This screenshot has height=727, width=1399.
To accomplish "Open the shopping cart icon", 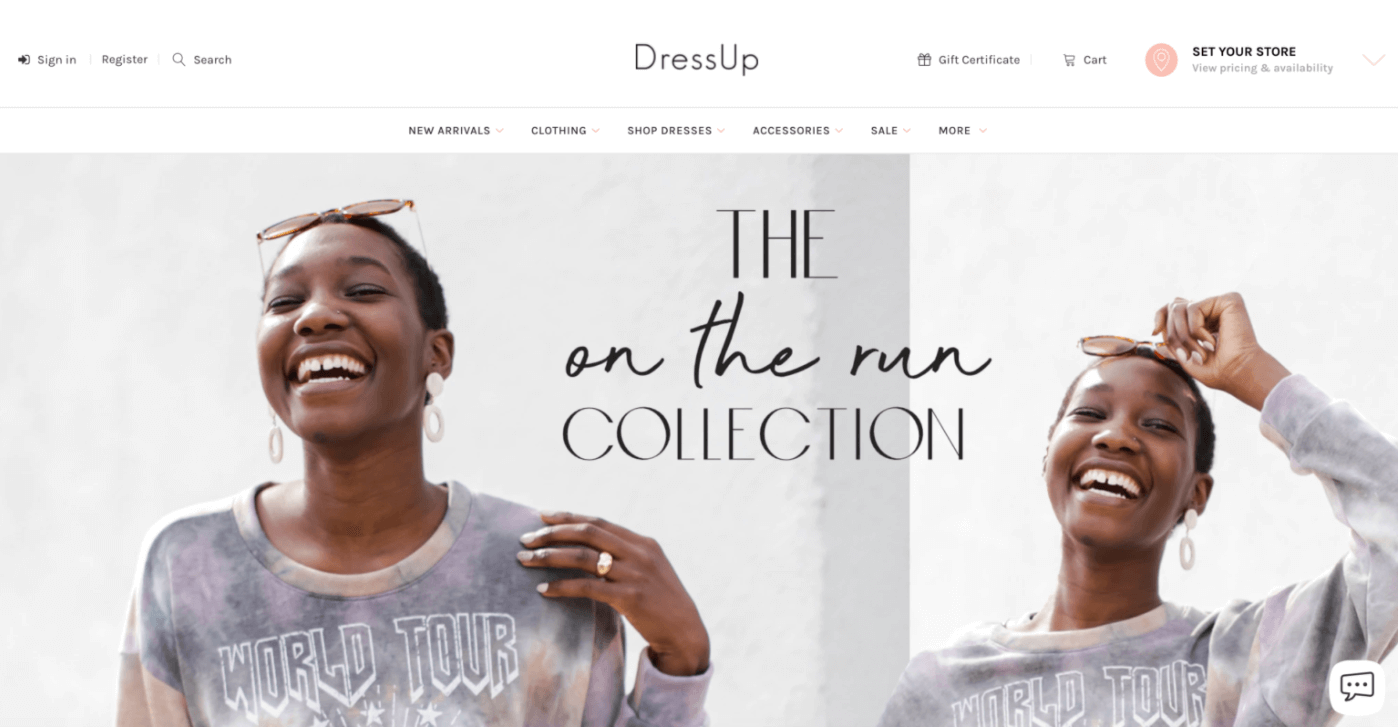I will coord(1069,60).
